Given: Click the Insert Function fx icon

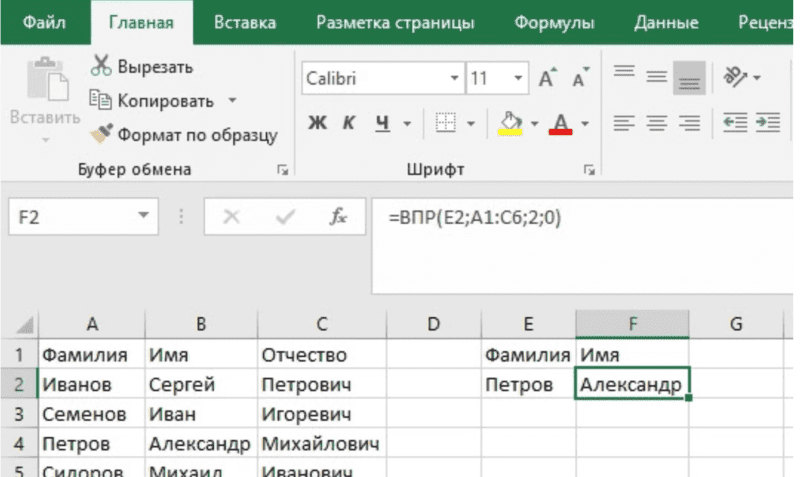Looking at the screenshot, I should click(x=338, y=216).
